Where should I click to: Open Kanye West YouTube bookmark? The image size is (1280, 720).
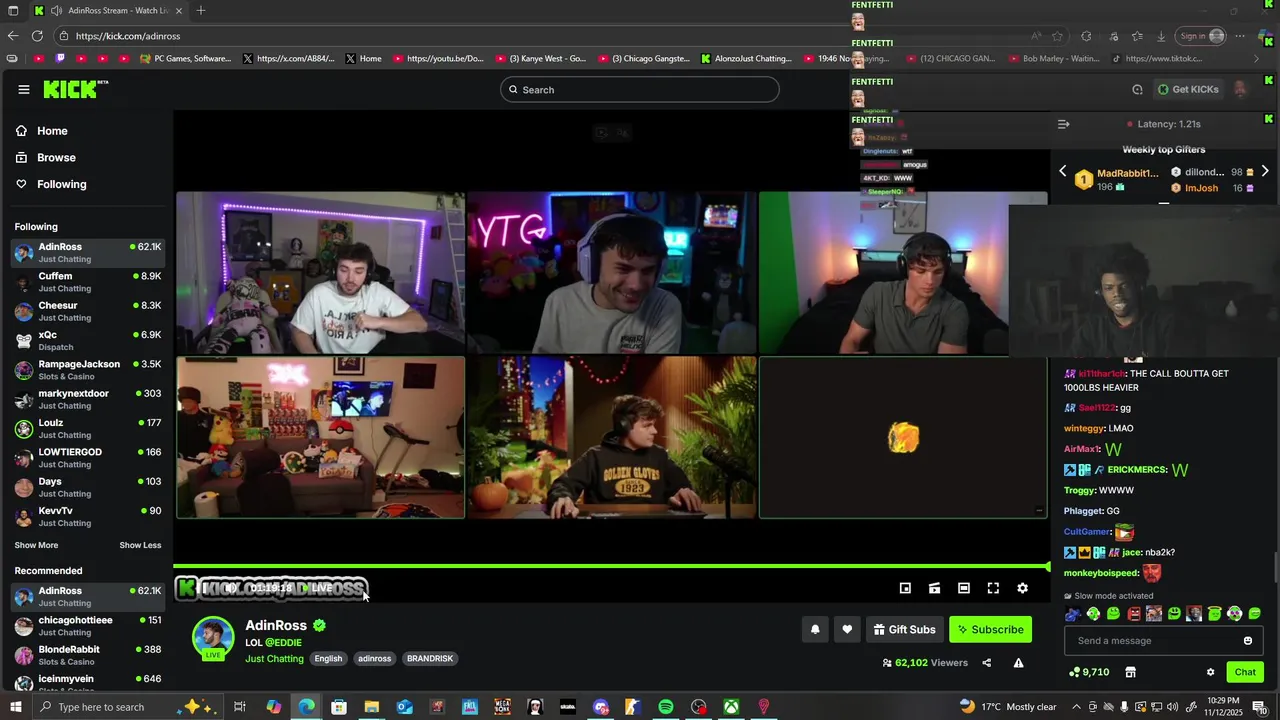[541, 59]
